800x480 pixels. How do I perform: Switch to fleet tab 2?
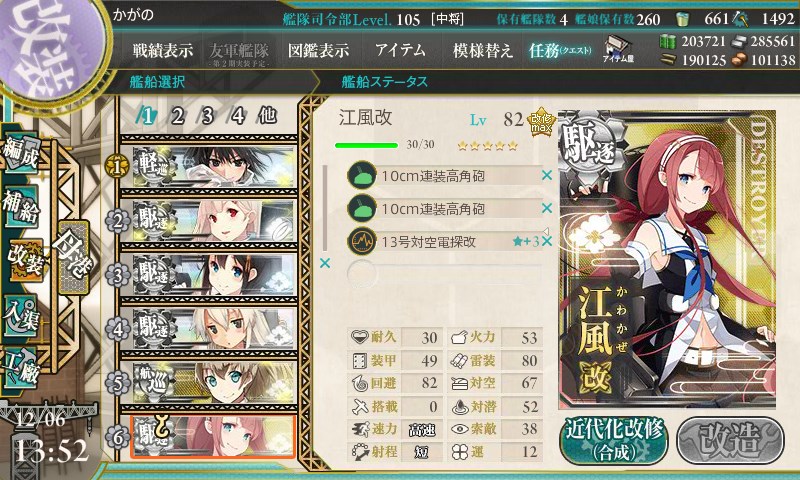178,116
